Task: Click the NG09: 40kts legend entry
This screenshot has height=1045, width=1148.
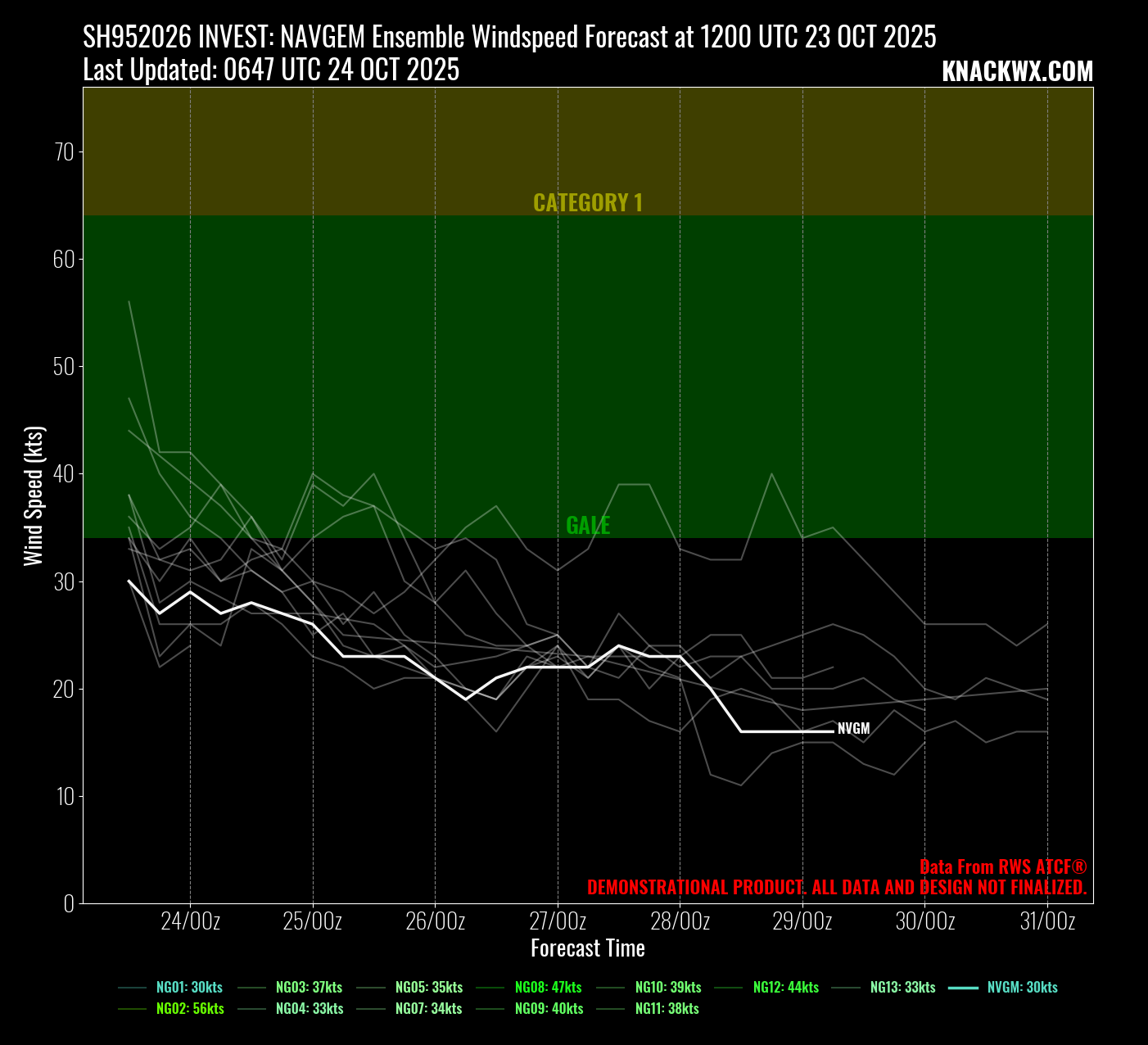Action: 548,1009
